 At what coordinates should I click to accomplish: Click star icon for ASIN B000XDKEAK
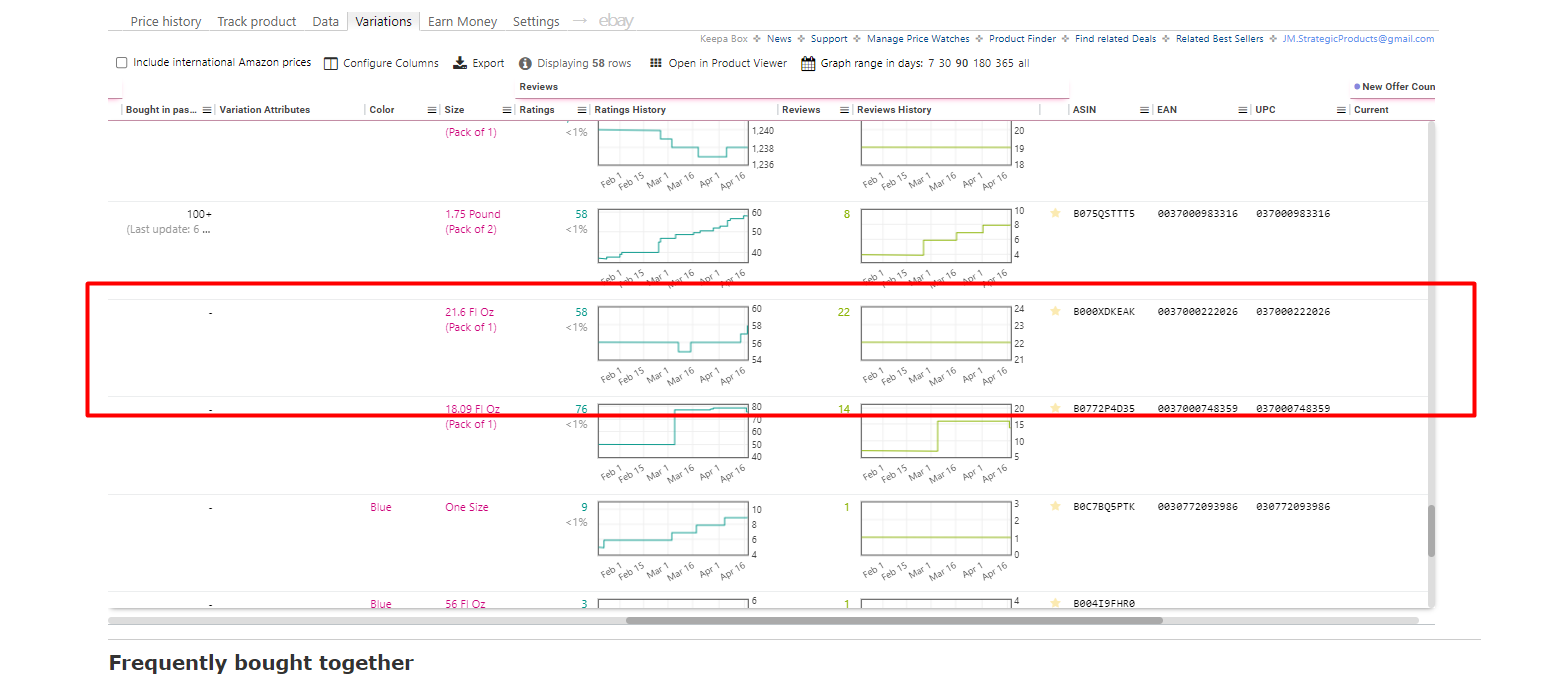coord(1055,311)
